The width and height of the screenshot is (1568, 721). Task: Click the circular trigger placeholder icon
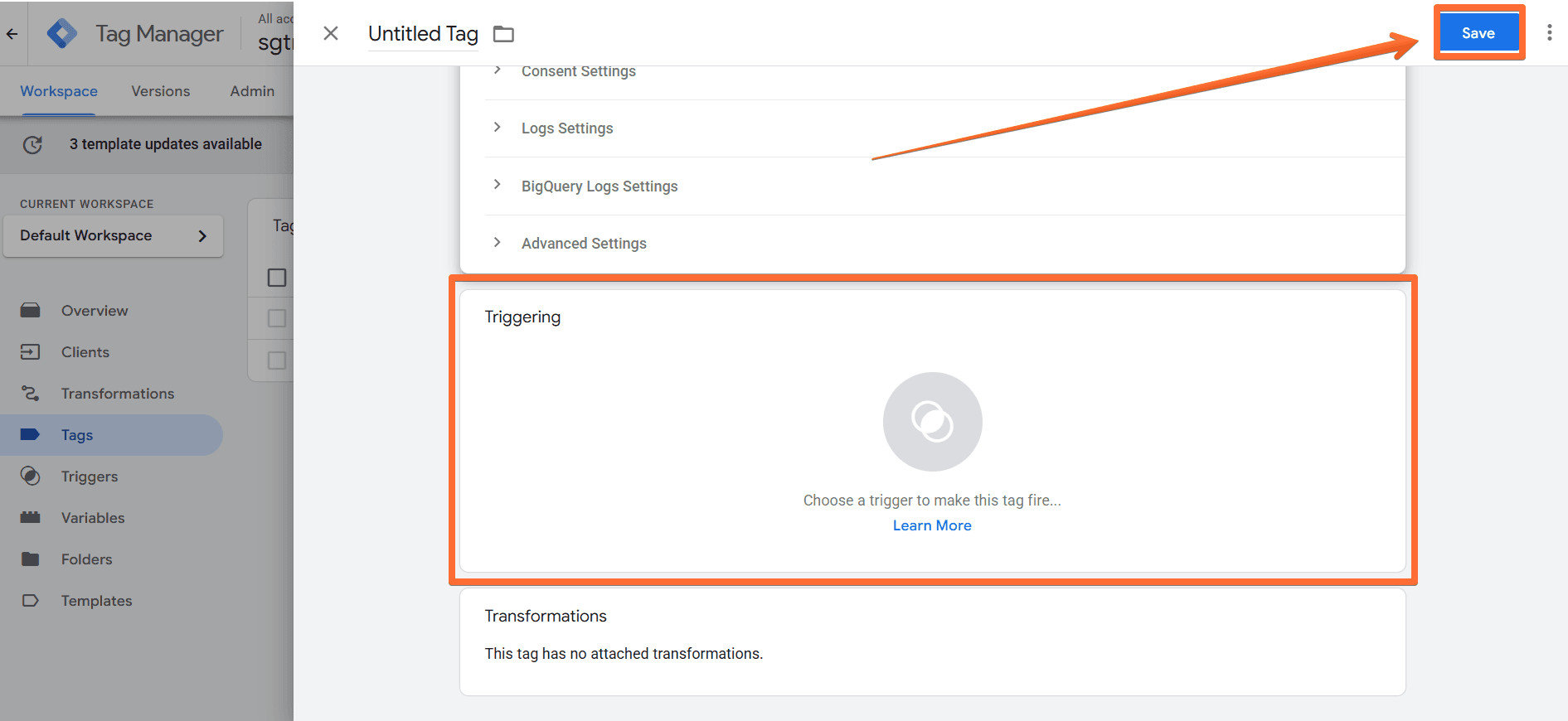click(932, 422)
